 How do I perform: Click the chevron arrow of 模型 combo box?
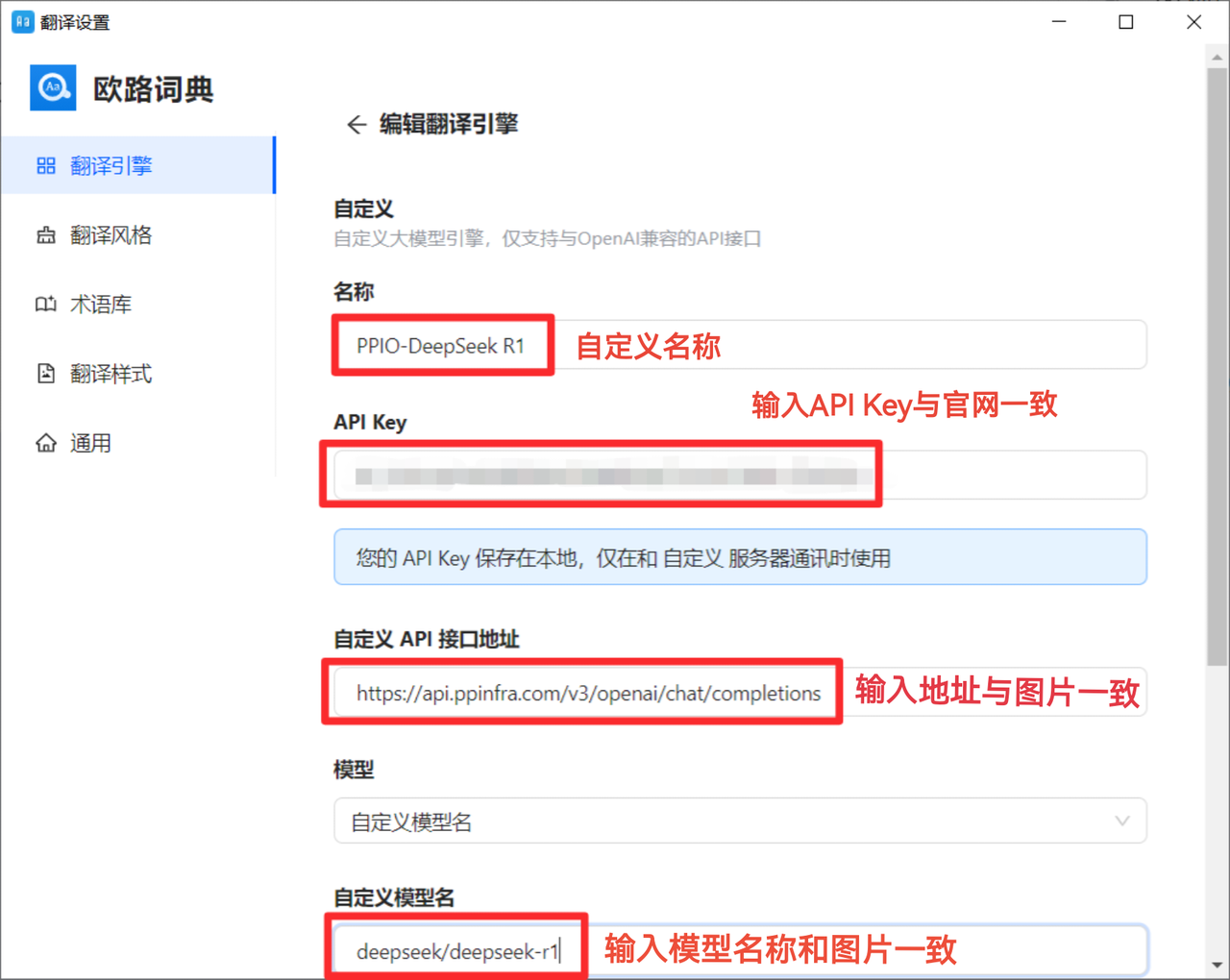tap(1121, 821)
